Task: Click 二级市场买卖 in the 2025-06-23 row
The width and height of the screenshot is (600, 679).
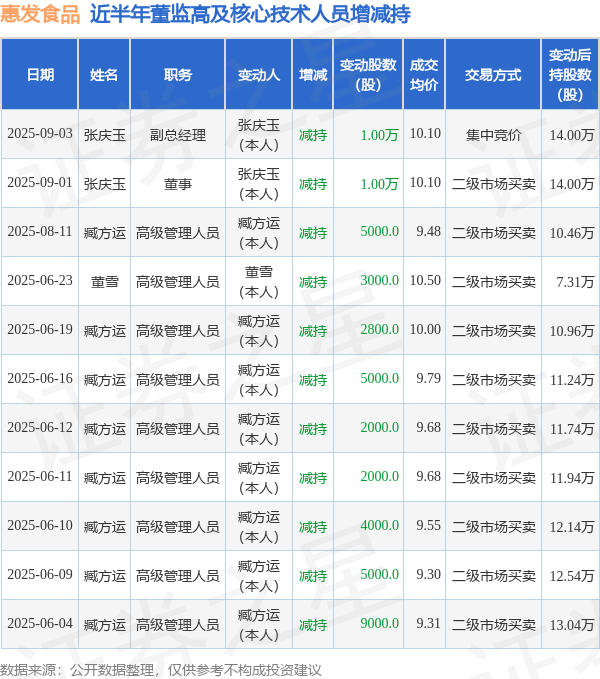Action: click(494, 282)
